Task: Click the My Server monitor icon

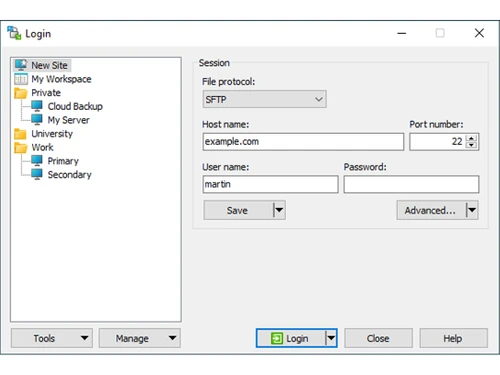Action: coord(37,120)
